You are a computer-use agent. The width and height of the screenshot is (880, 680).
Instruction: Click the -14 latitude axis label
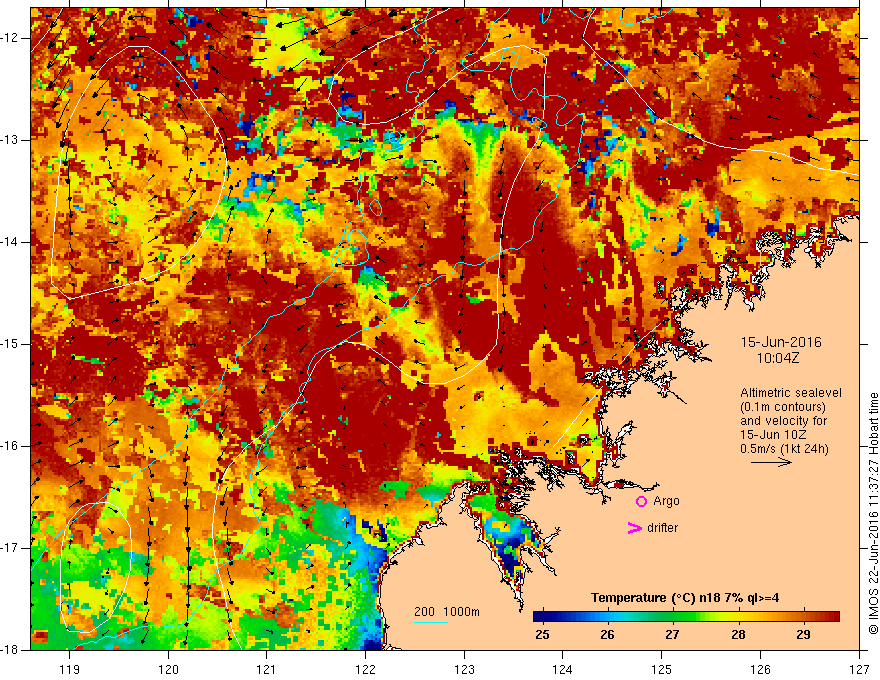(10, 242)
